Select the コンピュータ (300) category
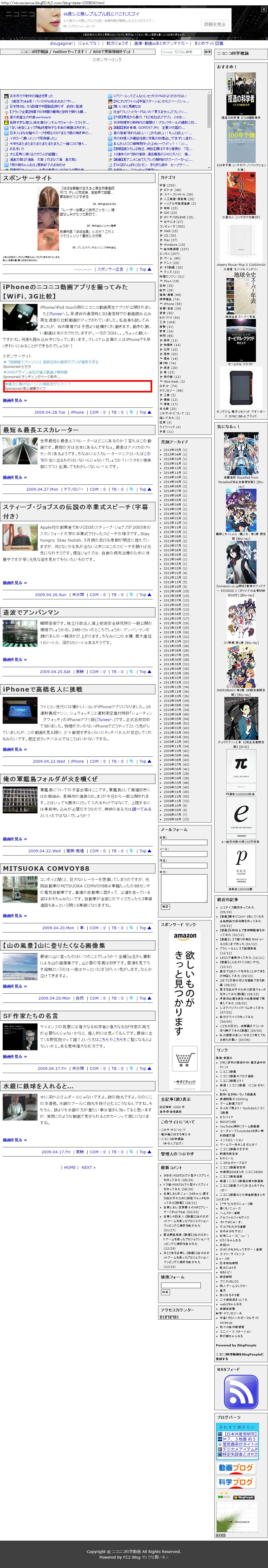Image resolution: width=268 pixels, height=1568 pixels. pos(172,226)
